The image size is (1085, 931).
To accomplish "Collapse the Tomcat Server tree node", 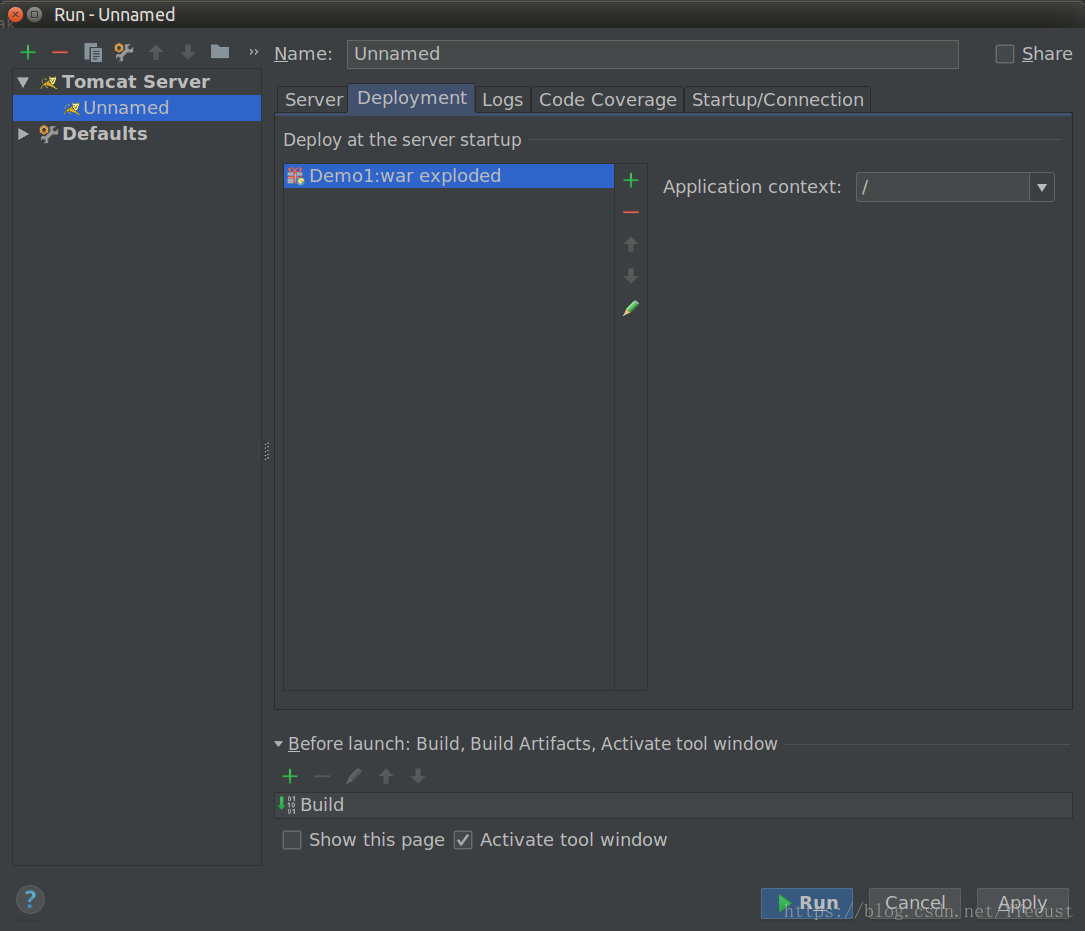I will point(24,82).
